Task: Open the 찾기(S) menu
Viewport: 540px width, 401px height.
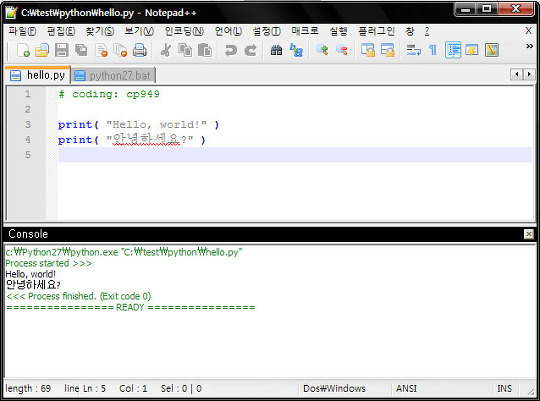Action: click(100, 31)
